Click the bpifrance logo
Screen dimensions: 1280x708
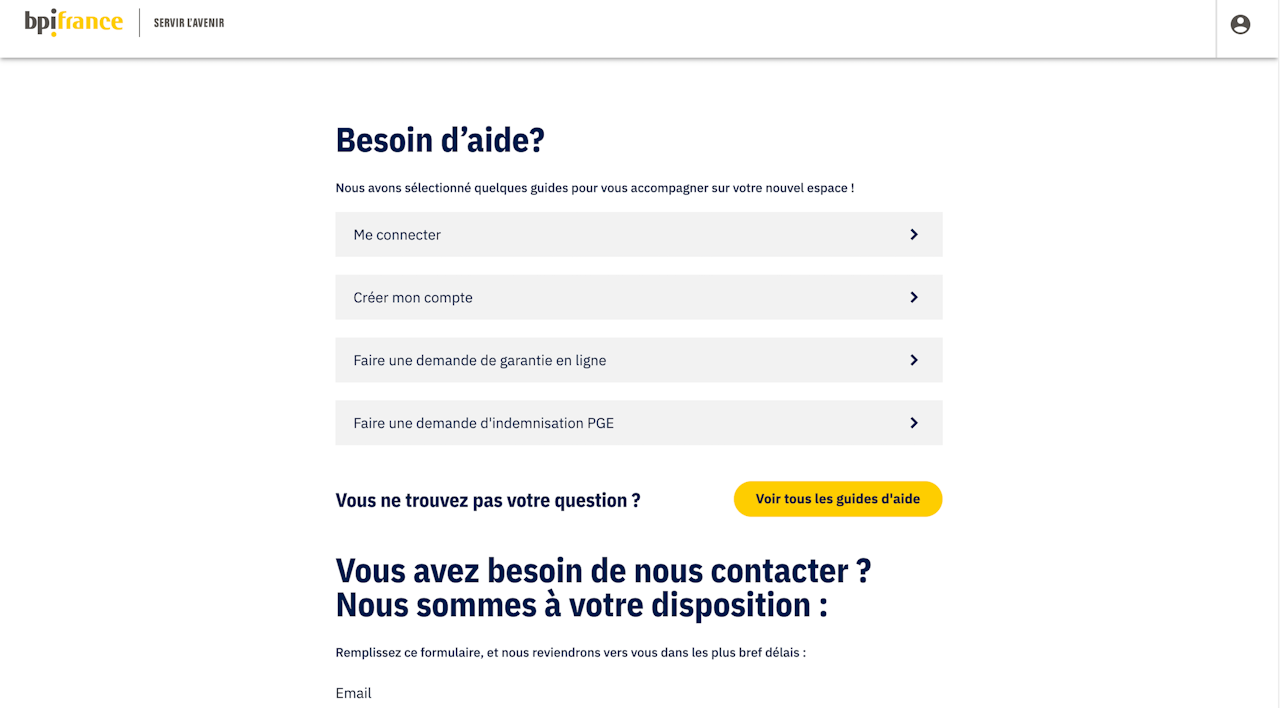click(x=74, y=22)
